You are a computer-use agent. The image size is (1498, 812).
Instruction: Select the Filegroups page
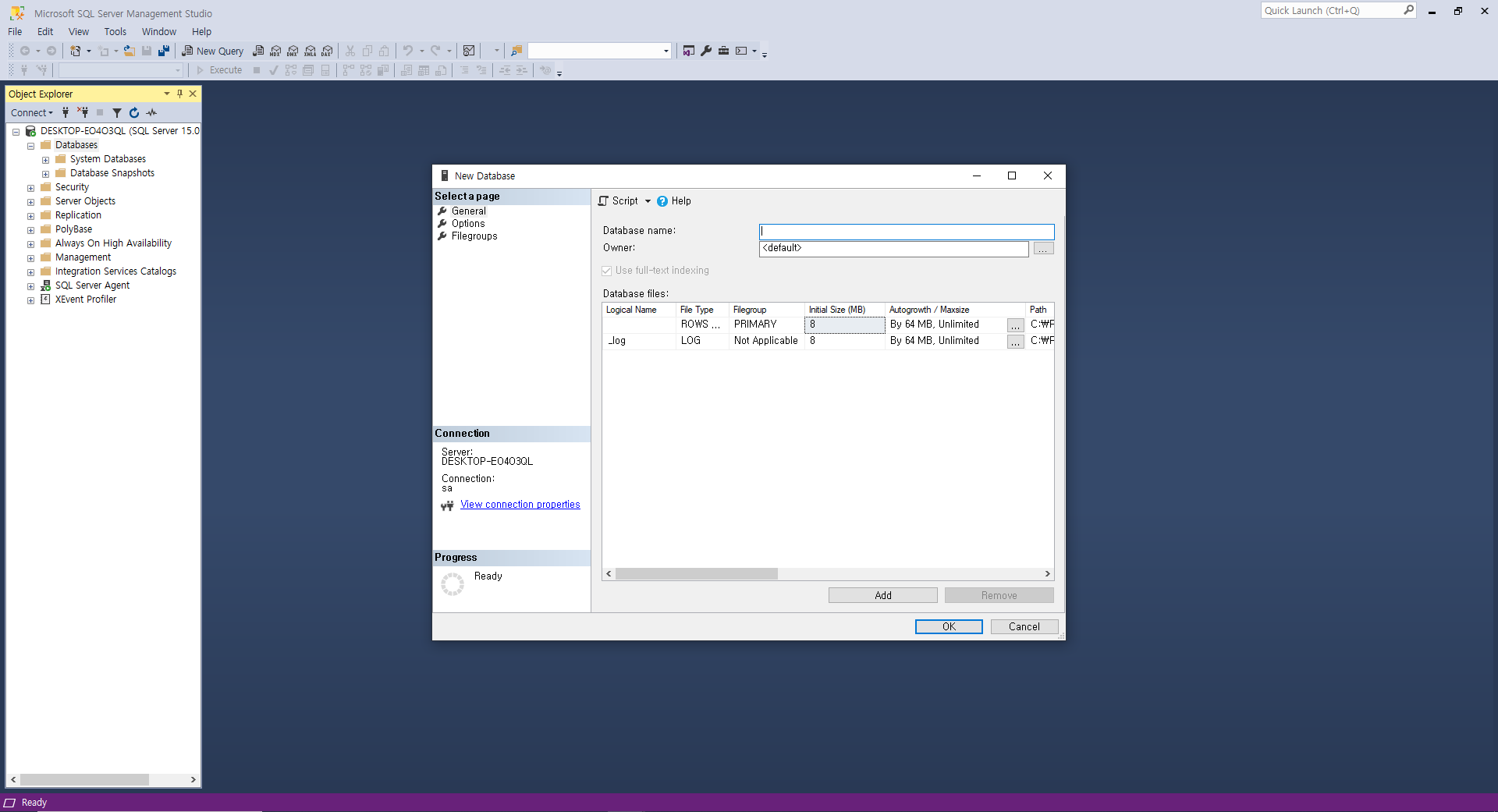tap(474, 236)
